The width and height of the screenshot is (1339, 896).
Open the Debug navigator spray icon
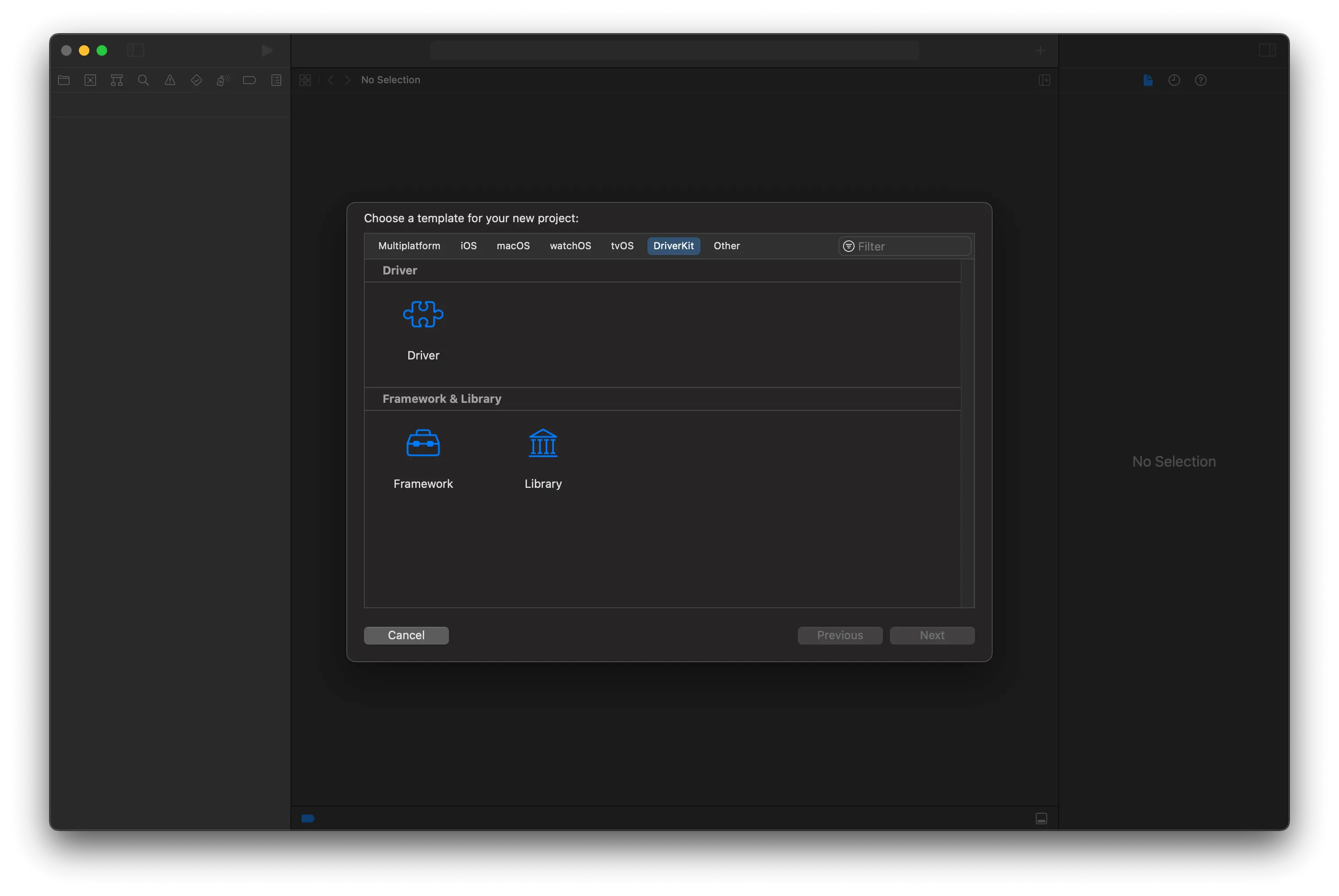(223, 80)
